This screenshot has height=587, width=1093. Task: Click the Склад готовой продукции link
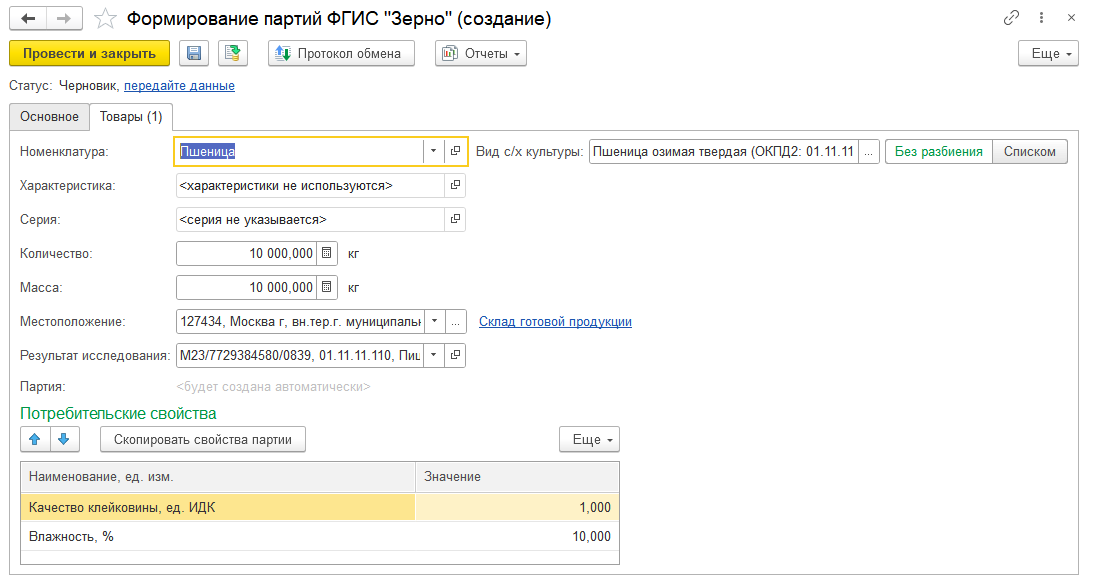coord(555,322)
